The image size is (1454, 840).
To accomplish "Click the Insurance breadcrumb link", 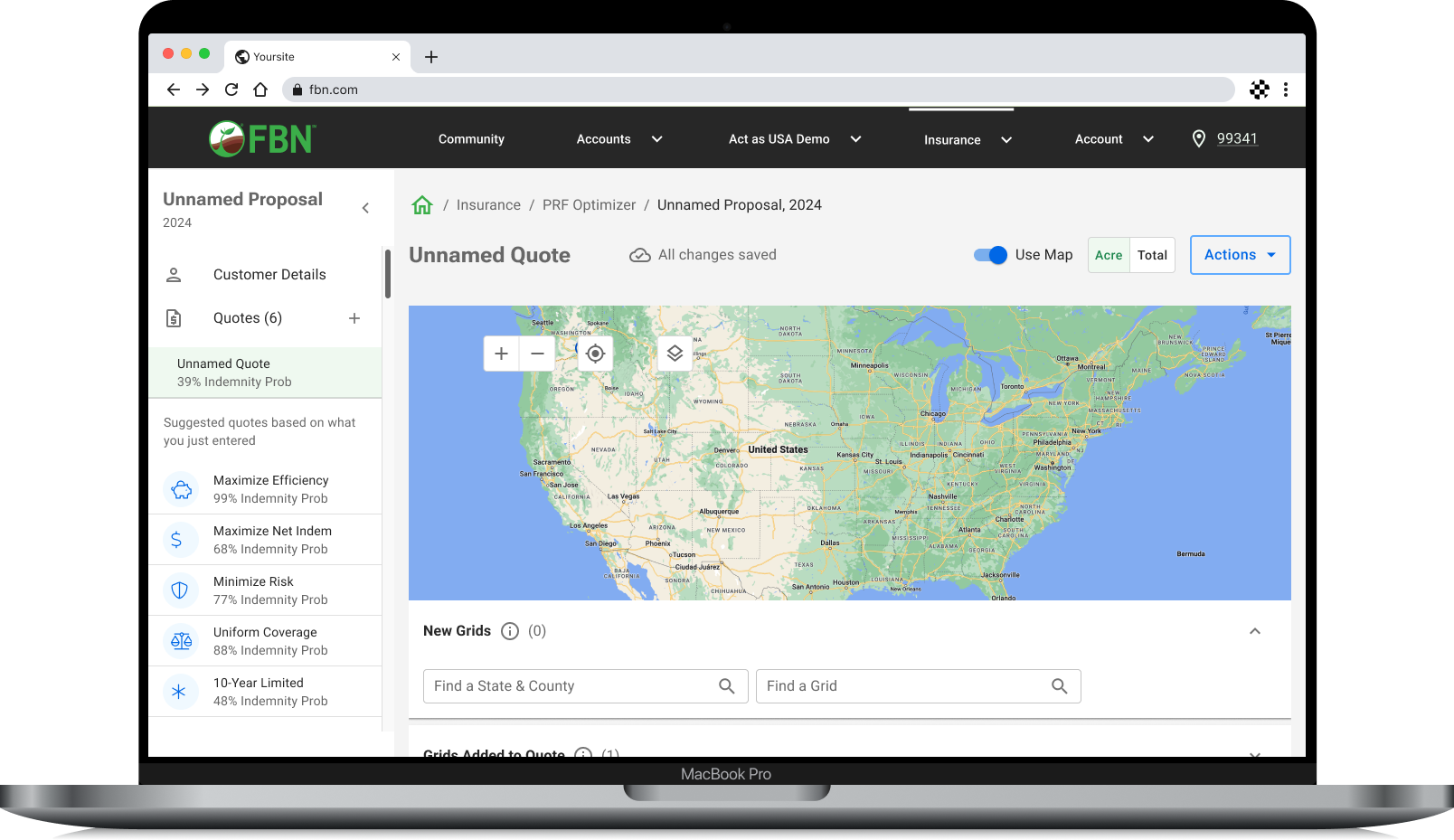I will point(488,205).
